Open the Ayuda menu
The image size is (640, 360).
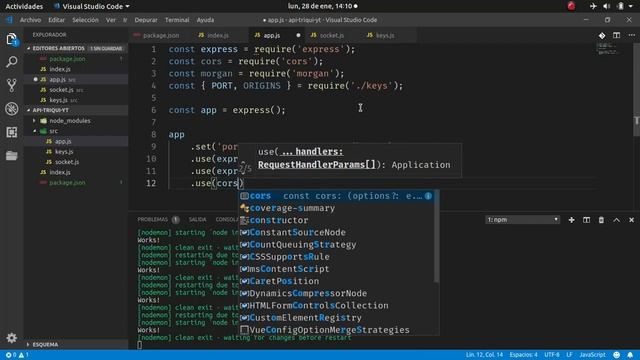click(x=205, y=20)
